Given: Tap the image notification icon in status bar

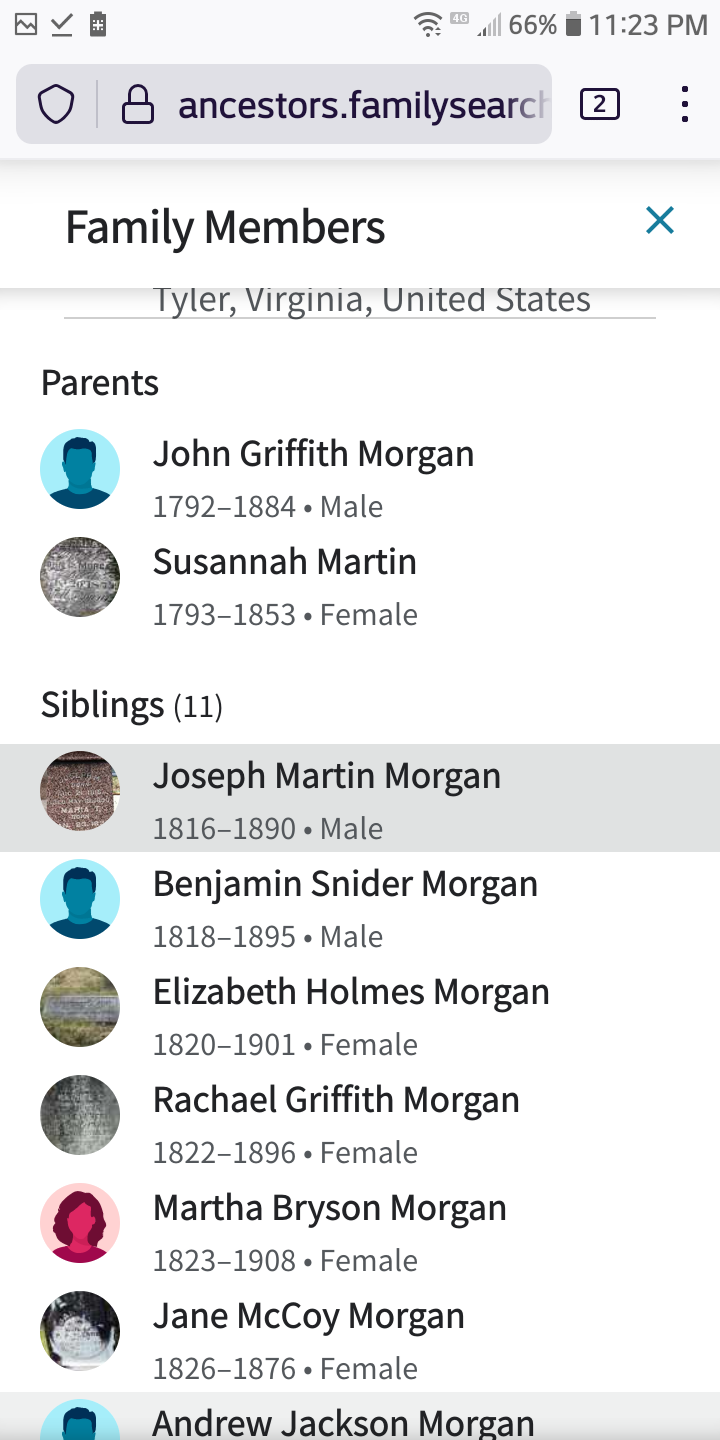Looking at the screenshot, I should pos(26,25).
